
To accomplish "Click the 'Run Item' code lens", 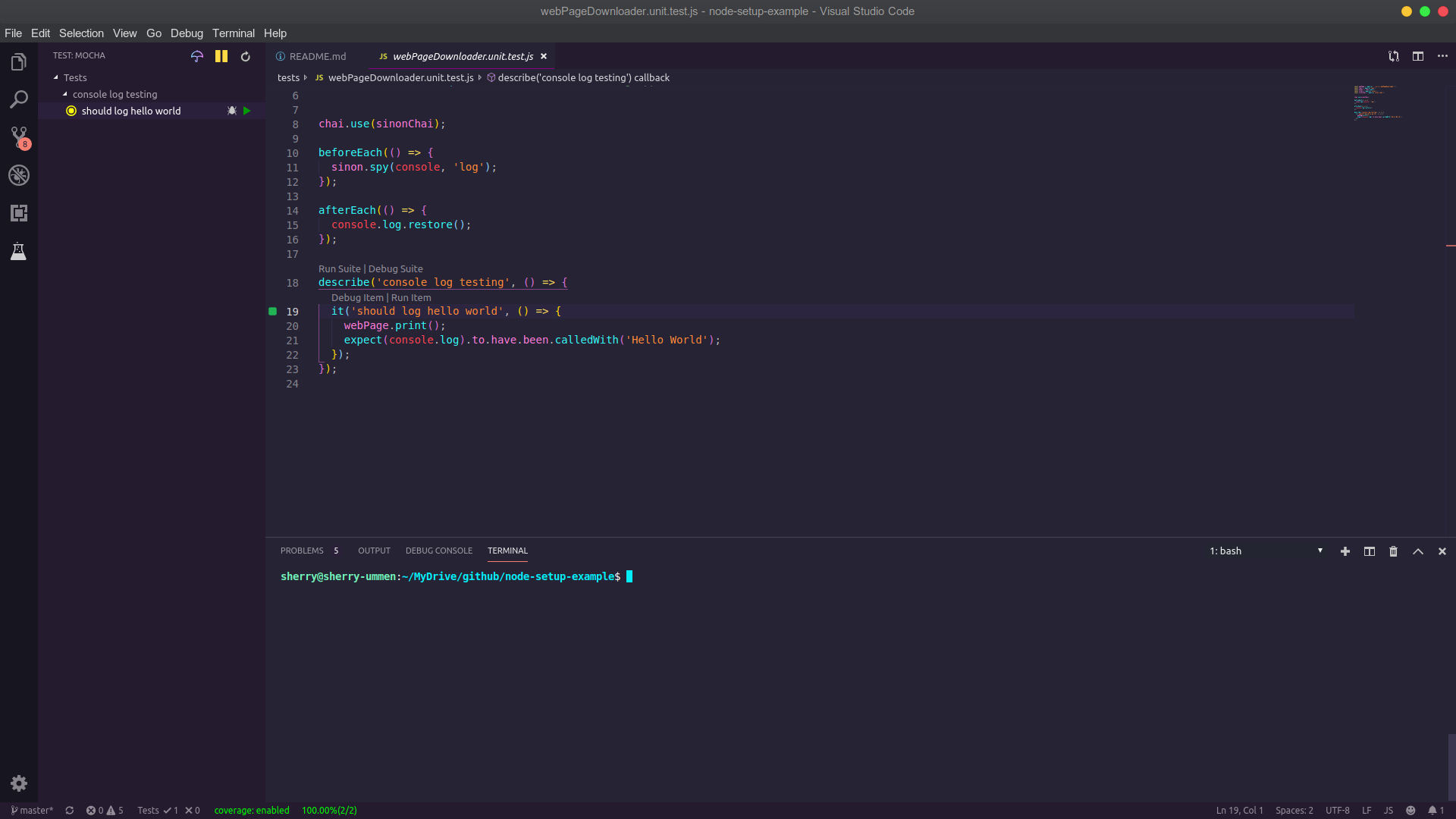I will tap(411, 298).
